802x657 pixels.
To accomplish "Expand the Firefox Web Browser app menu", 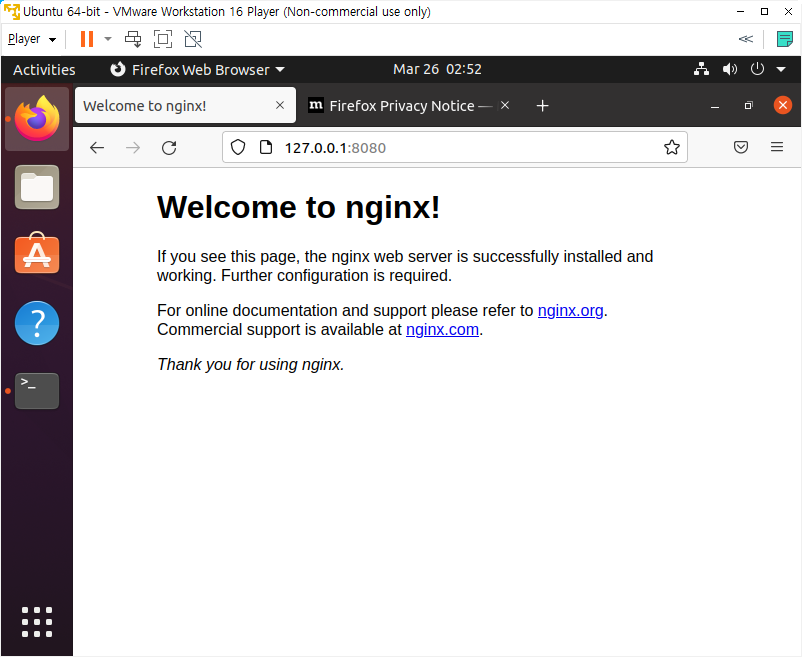I will [197, 70].
